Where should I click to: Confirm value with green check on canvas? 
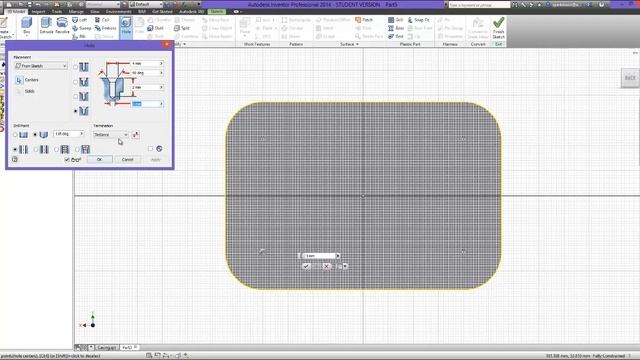pos(306,266)
